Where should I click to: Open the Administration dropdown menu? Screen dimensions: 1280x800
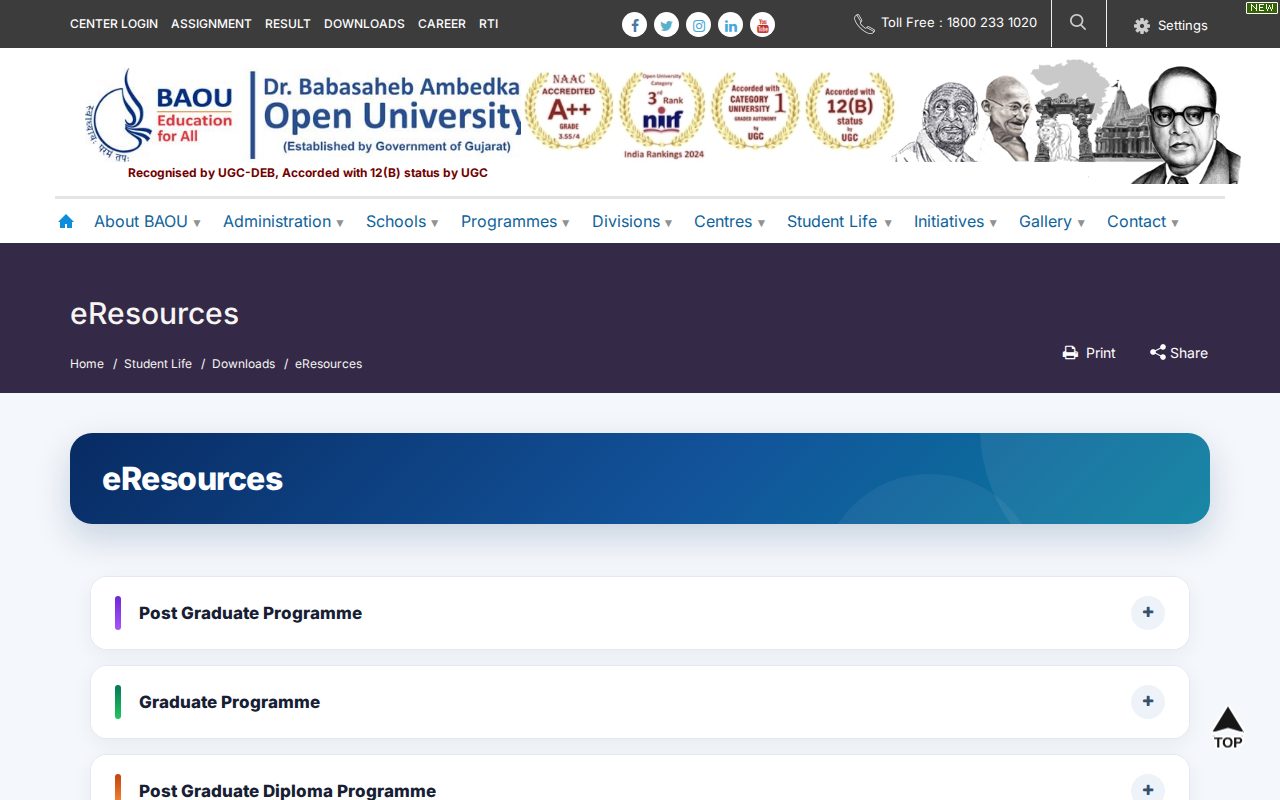tap(284, 222)
